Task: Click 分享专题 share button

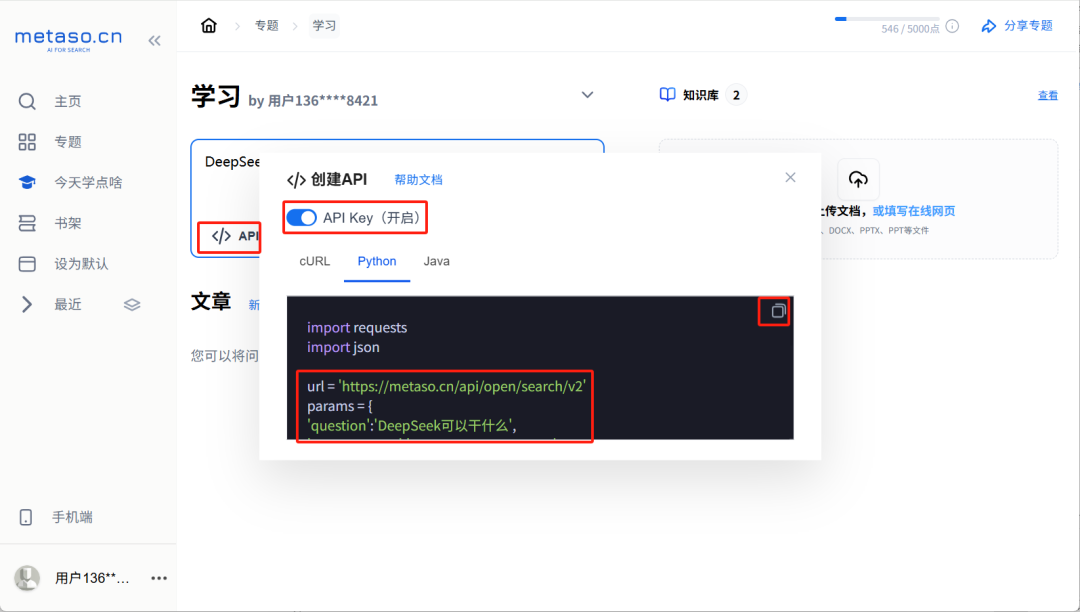Action: click(1017, 25)
